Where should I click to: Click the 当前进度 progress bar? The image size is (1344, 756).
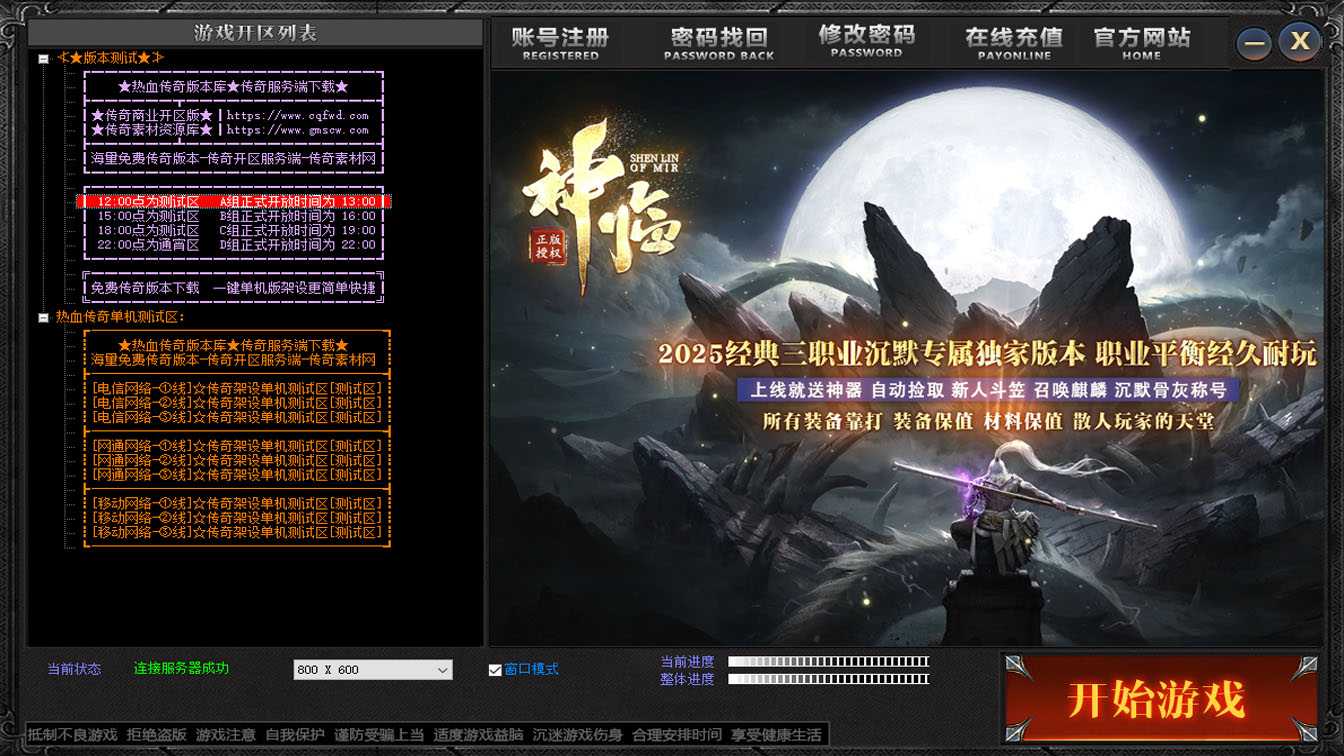(828, 662)
